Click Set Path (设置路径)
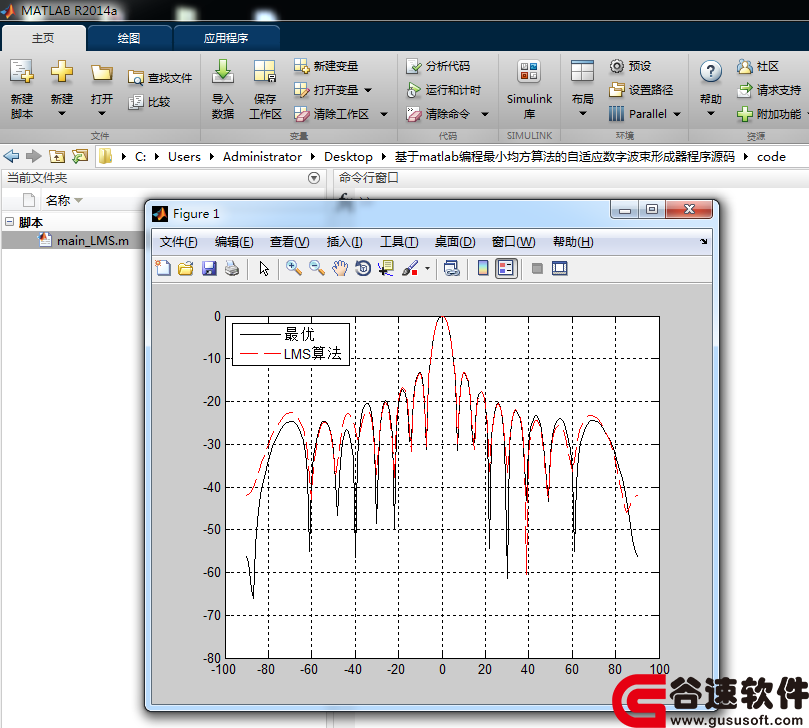Viewport: 809px width, 728px height. (x=641, y=90)
